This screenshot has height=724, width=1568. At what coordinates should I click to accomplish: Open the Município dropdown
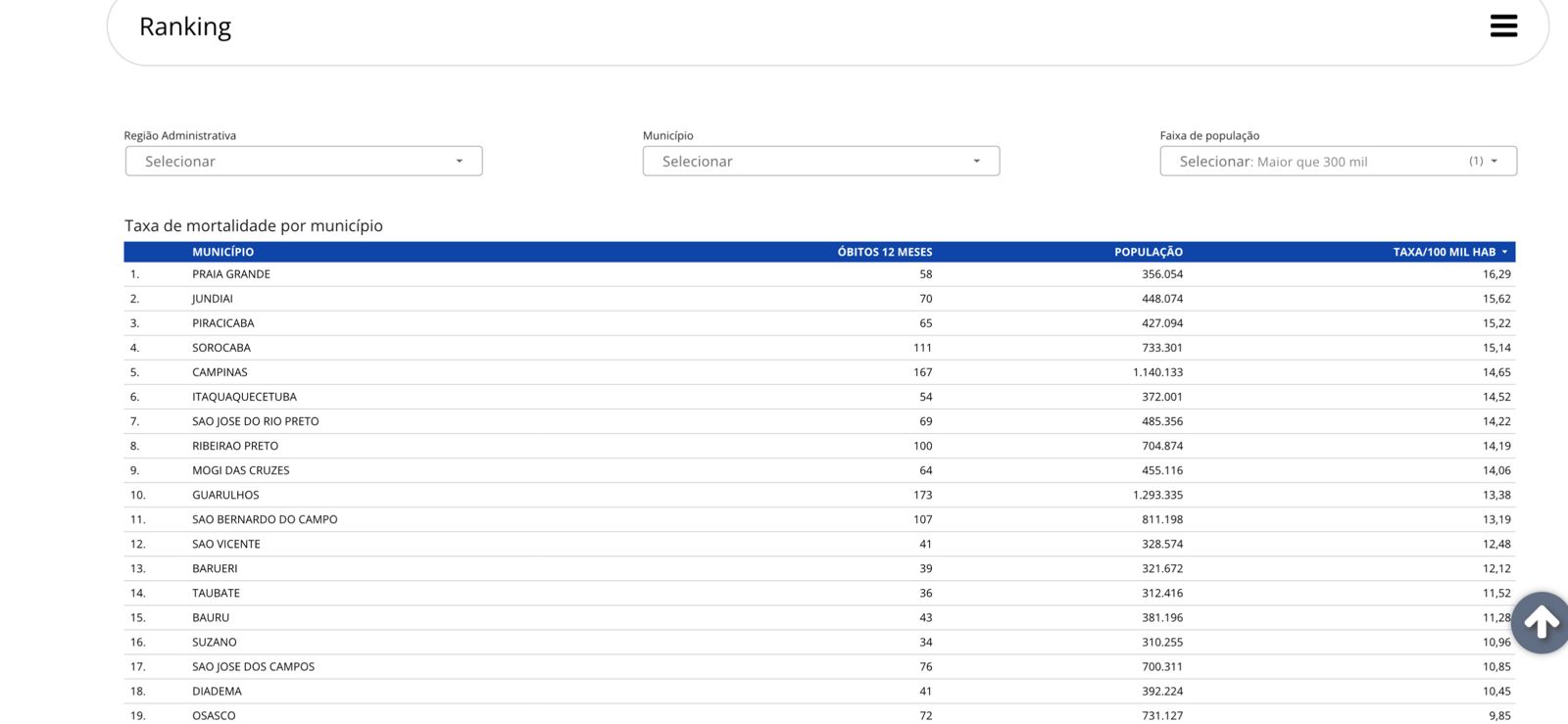point(821,161)
